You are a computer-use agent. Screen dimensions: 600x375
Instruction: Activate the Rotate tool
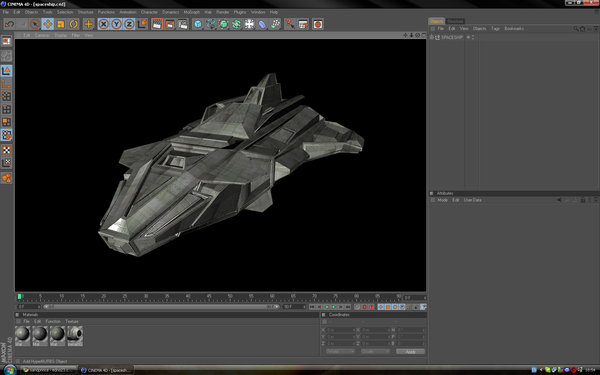point(73,24)
